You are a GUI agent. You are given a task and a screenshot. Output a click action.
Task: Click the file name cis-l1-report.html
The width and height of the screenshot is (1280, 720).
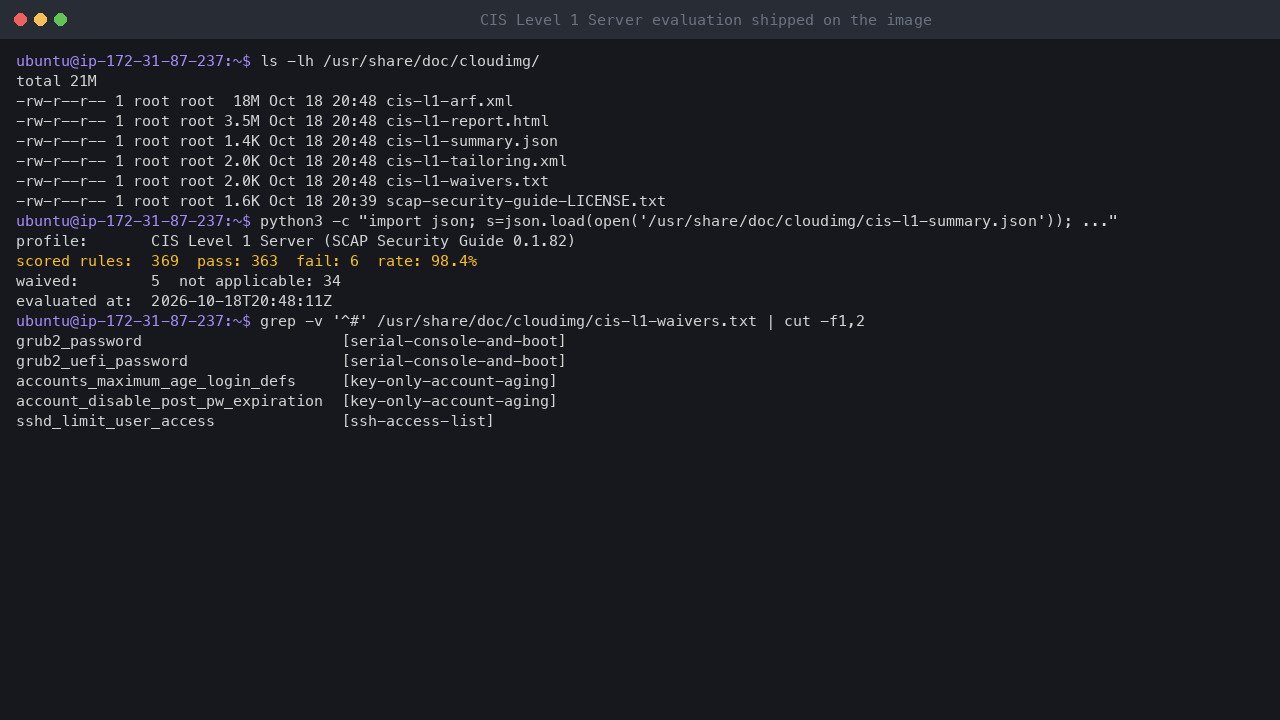click(467, 121)
